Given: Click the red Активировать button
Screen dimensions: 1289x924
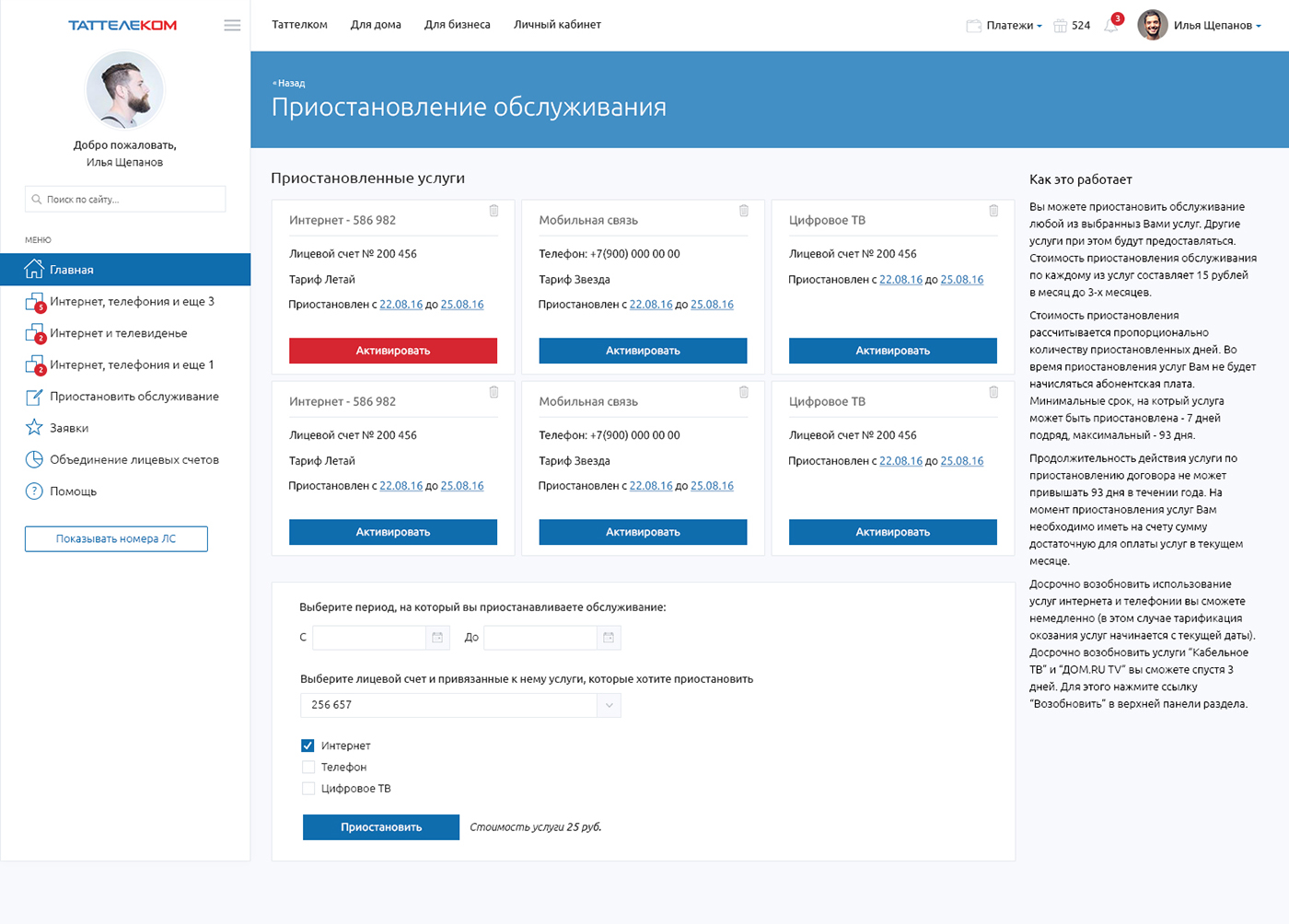Looking at the screenshot, I should coord(393,351).
